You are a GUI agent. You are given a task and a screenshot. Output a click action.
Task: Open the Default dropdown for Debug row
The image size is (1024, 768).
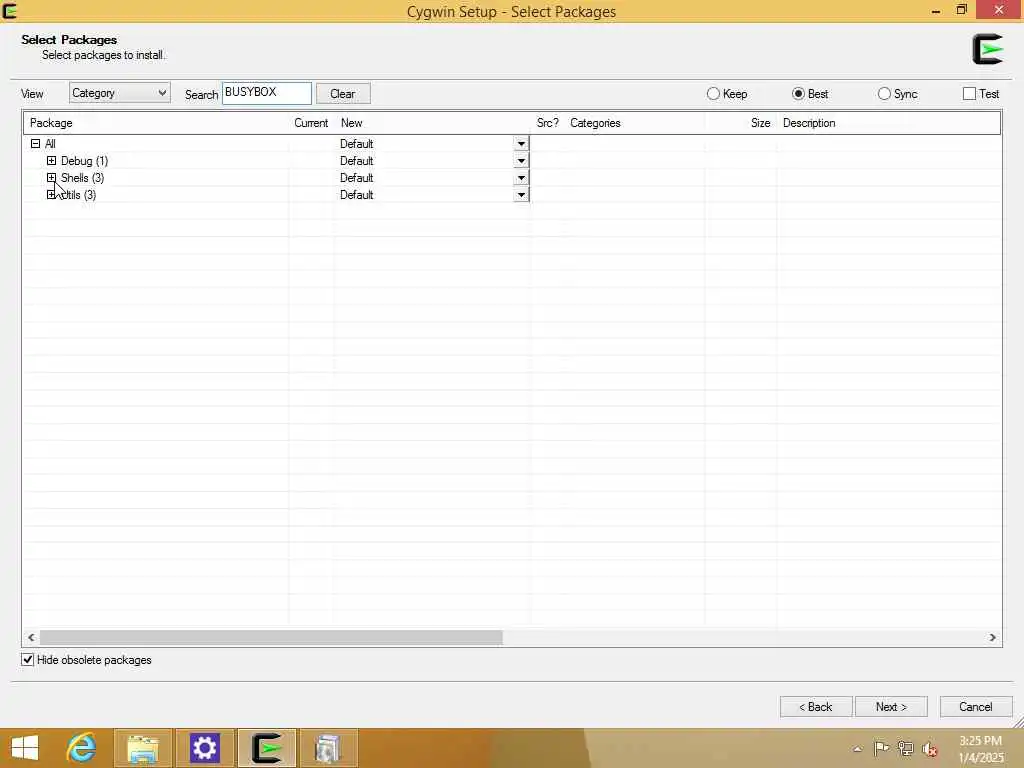(521, 161)
